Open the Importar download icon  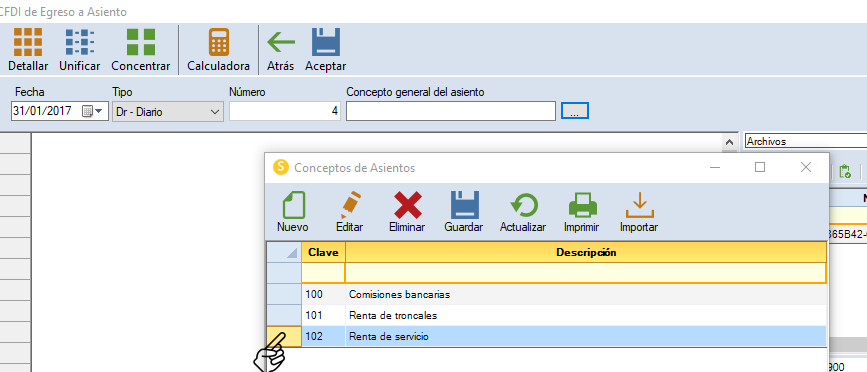(x=639, y=206)
